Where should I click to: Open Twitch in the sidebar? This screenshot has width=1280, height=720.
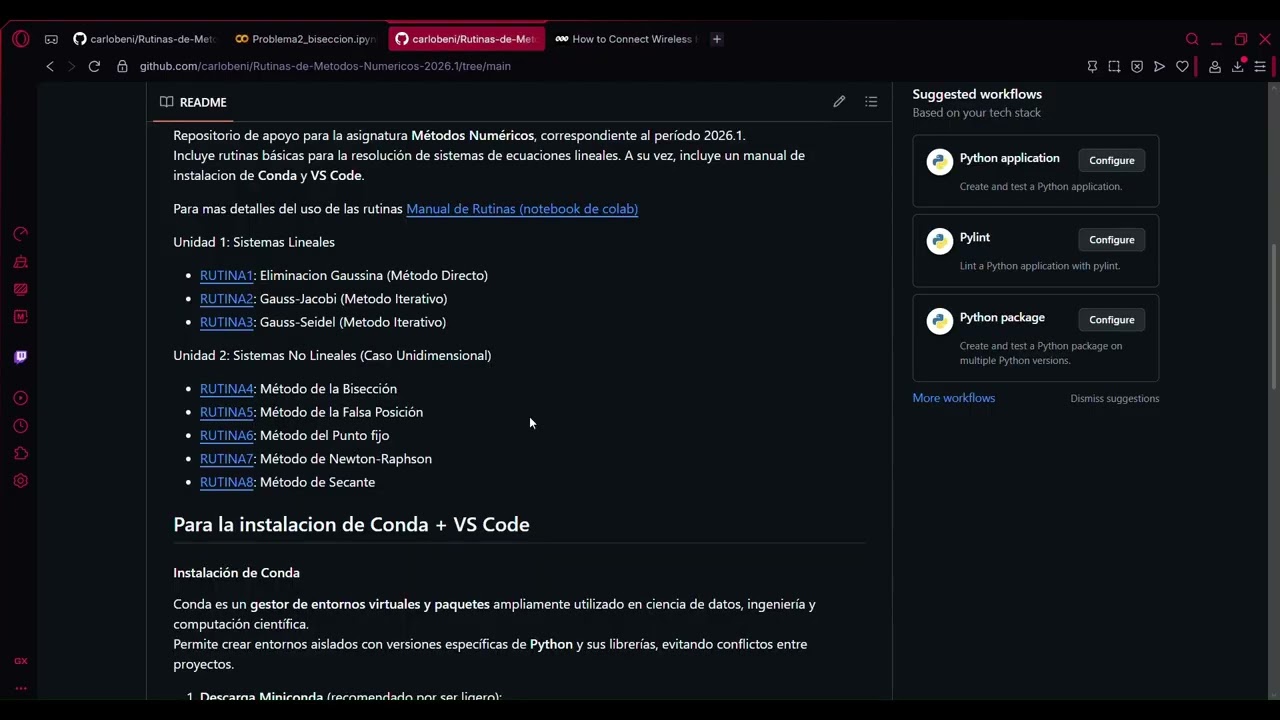point(21,357)
